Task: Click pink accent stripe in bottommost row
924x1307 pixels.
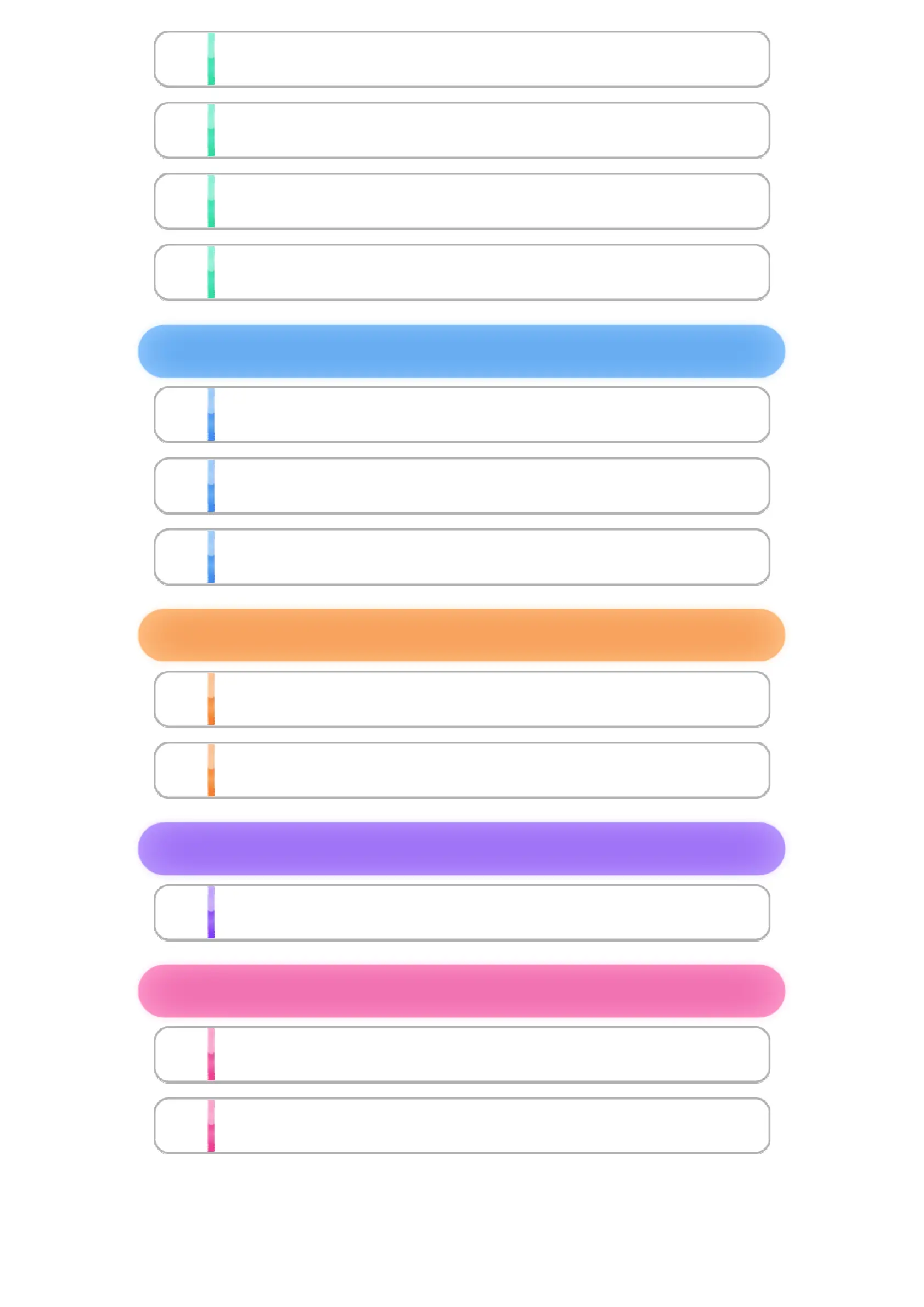Action: click(211, 1125)
